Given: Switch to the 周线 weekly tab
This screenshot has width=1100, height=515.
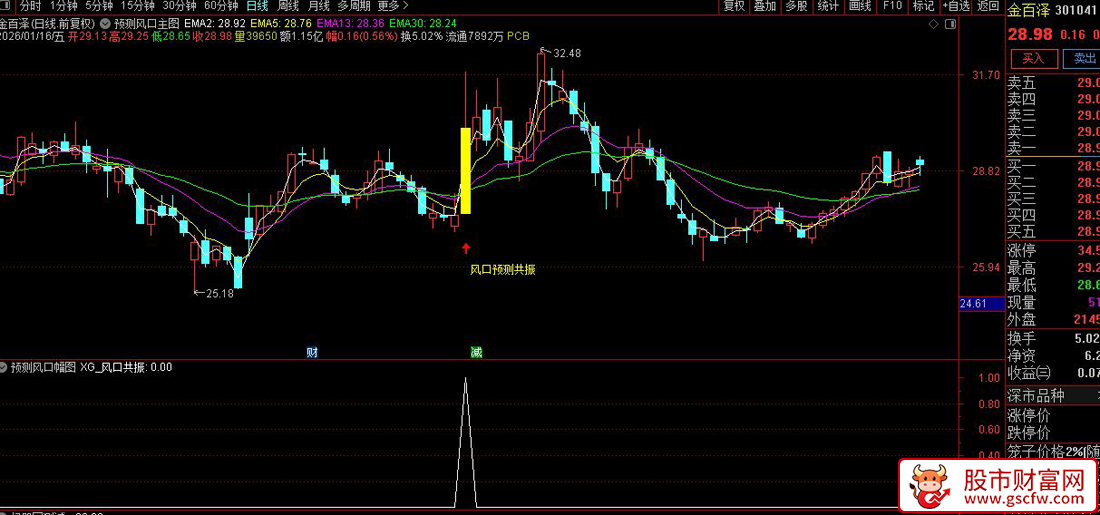Looking at the screenshot, I should tap(288, 6).
